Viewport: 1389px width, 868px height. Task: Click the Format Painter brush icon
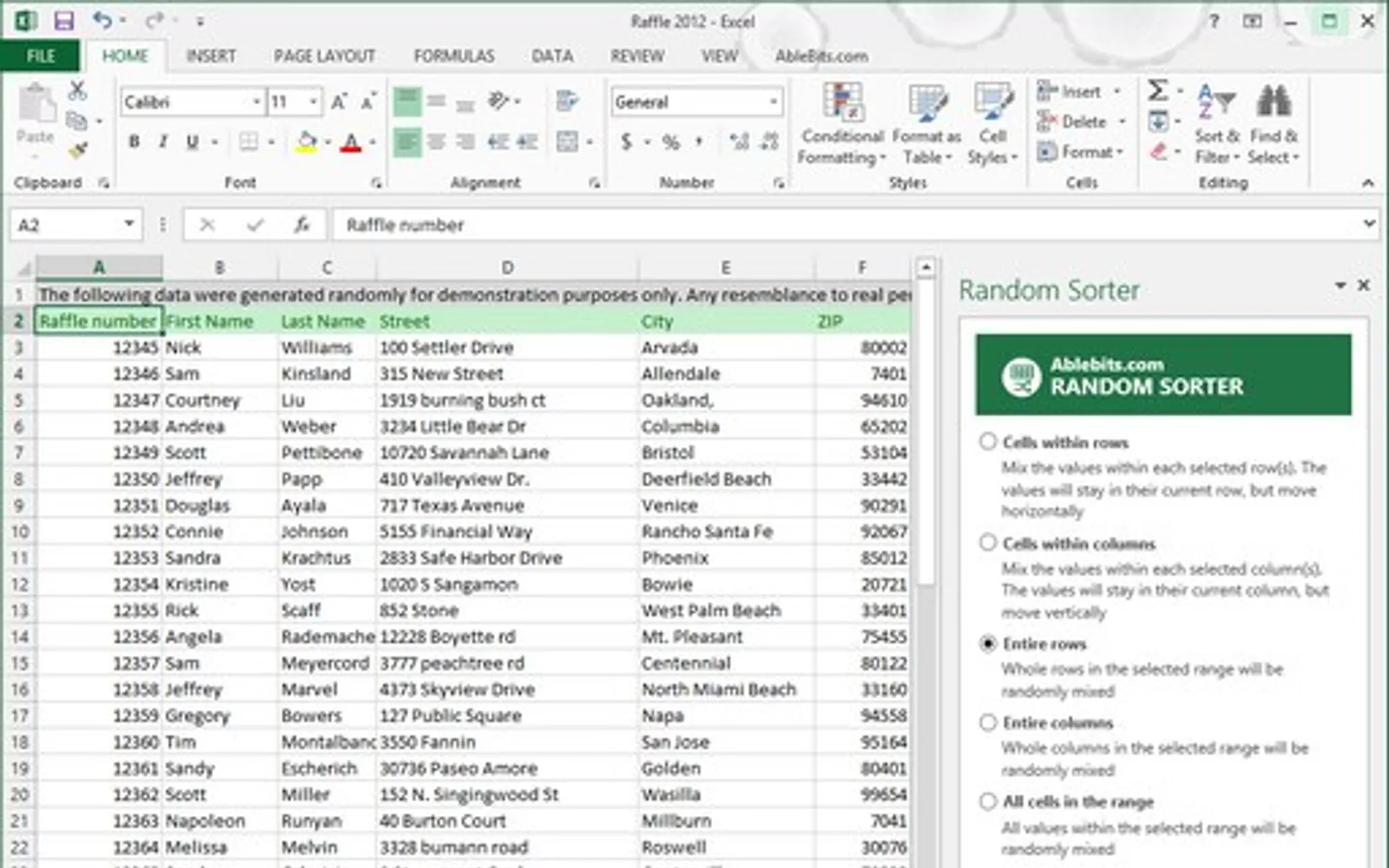pos(78,151)
